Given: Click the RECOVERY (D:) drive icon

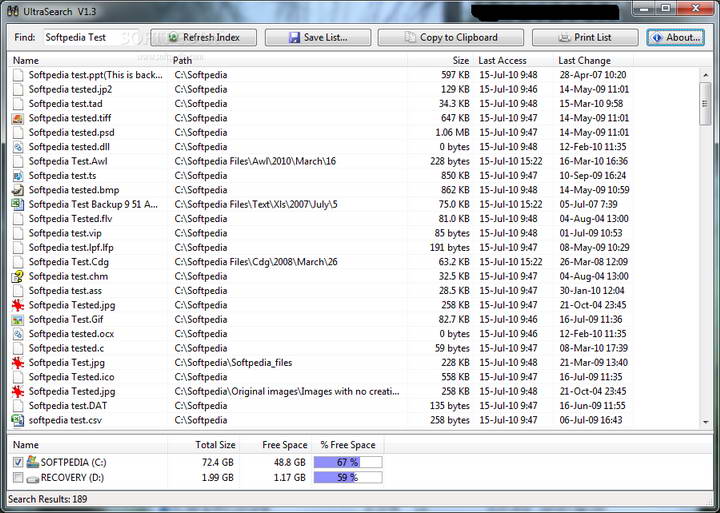Looking at the screenshot, I should coord(33,479).
